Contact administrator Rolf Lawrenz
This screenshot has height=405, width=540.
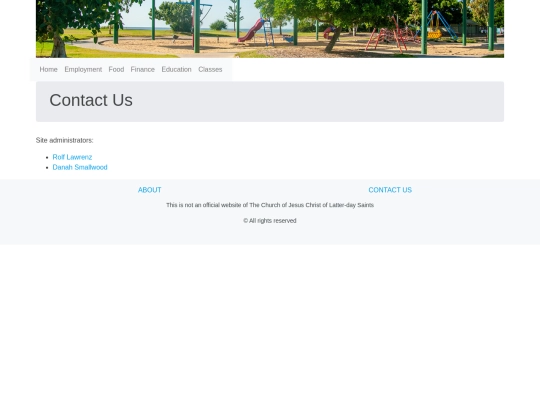point(72,157)
